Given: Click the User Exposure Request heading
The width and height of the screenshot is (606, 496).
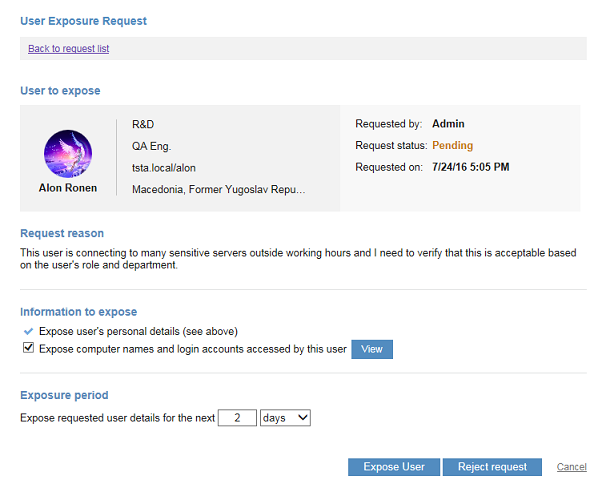Looking at the screenshot, I should [82, 20].
